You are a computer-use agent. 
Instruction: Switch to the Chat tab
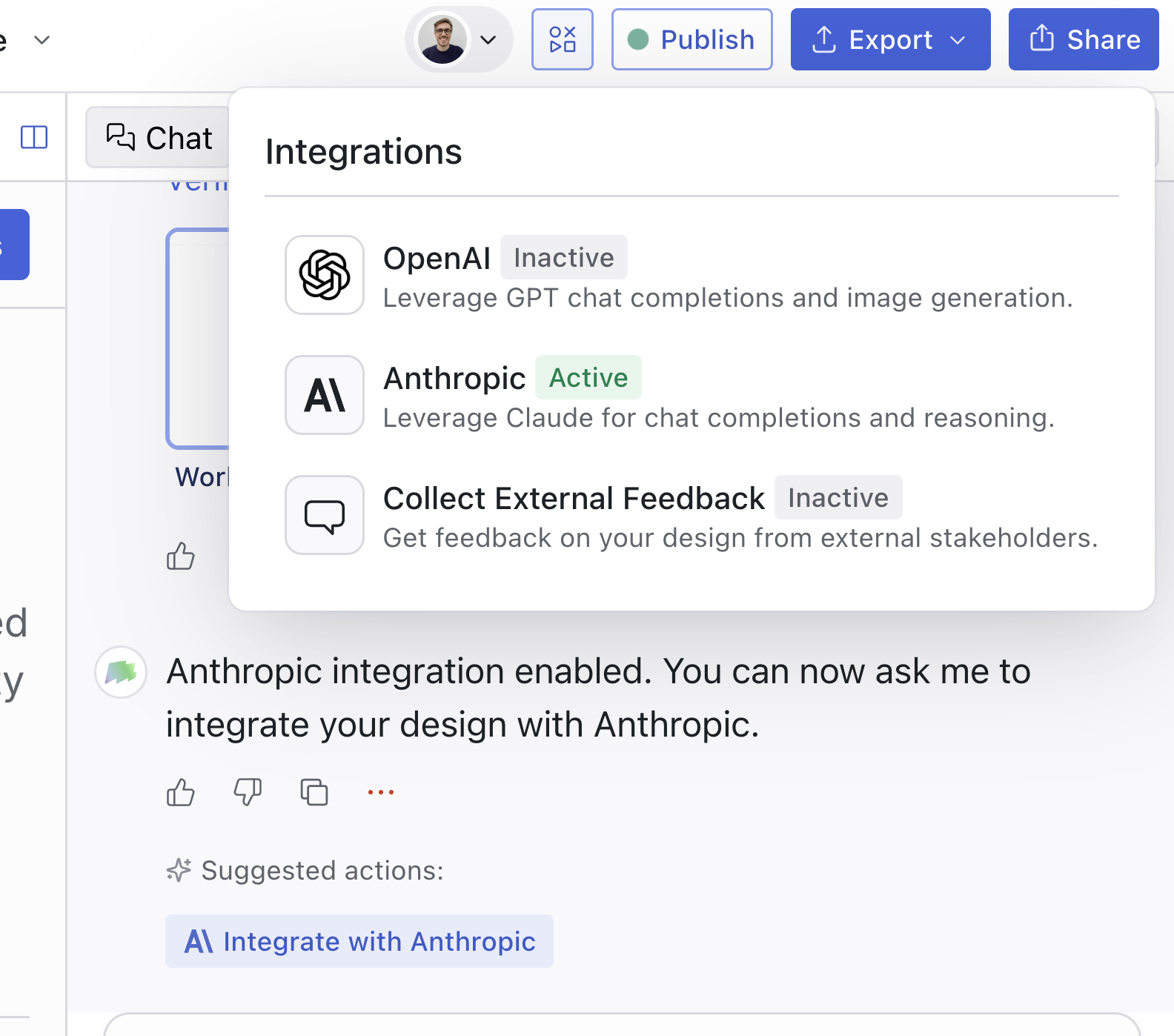point(159,138)
